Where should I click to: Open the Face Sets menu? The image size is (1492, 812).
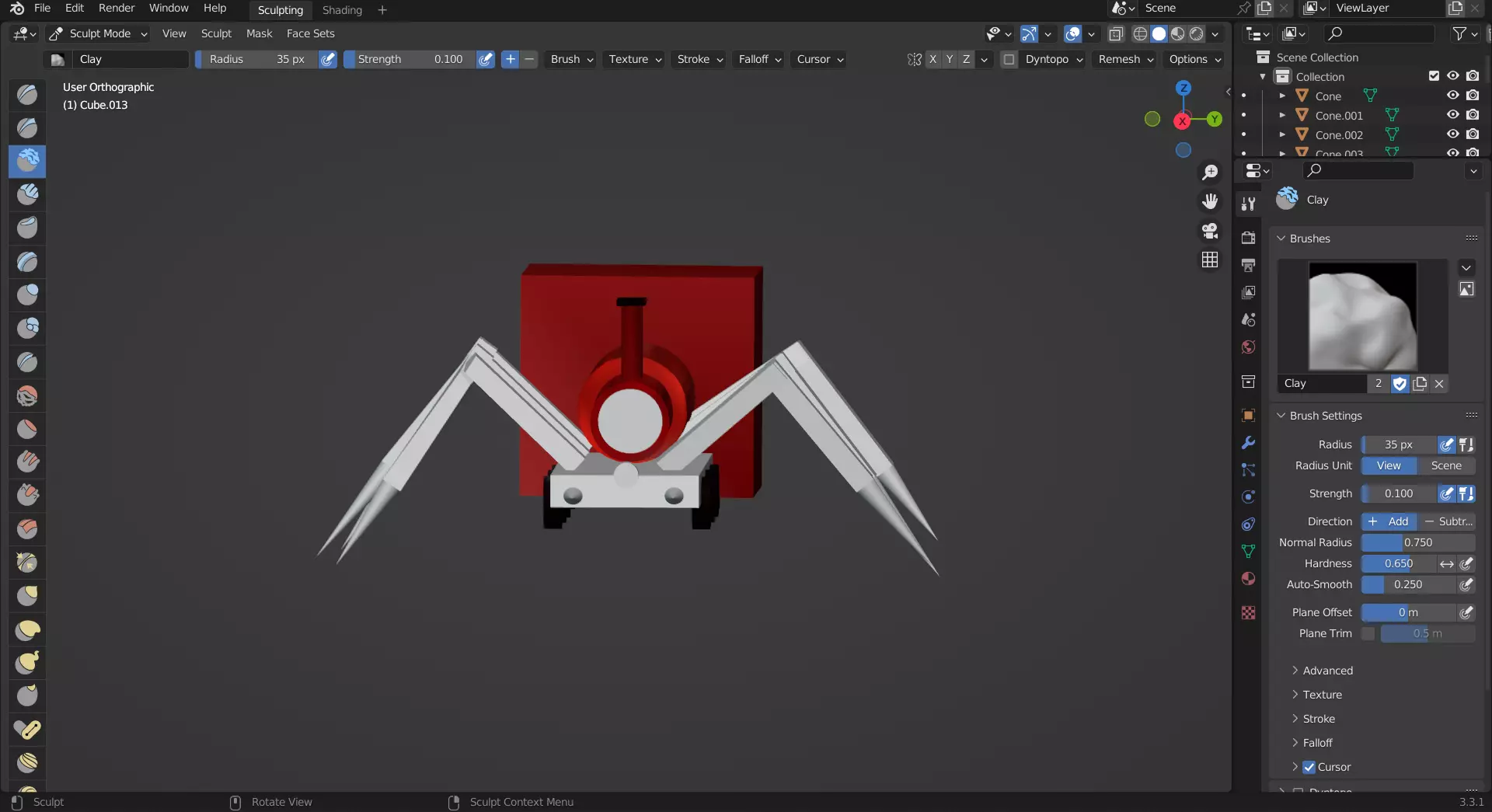[x=310, y=34]
